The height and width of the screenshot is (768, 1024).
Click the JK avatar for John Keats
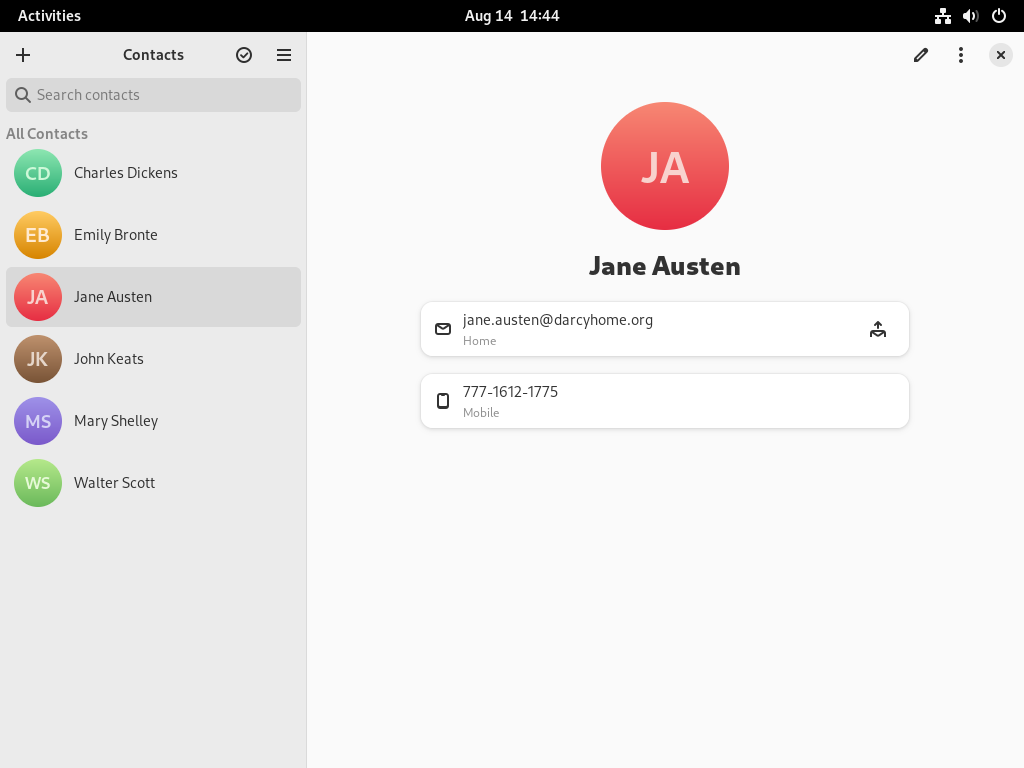tap(38, 359)
